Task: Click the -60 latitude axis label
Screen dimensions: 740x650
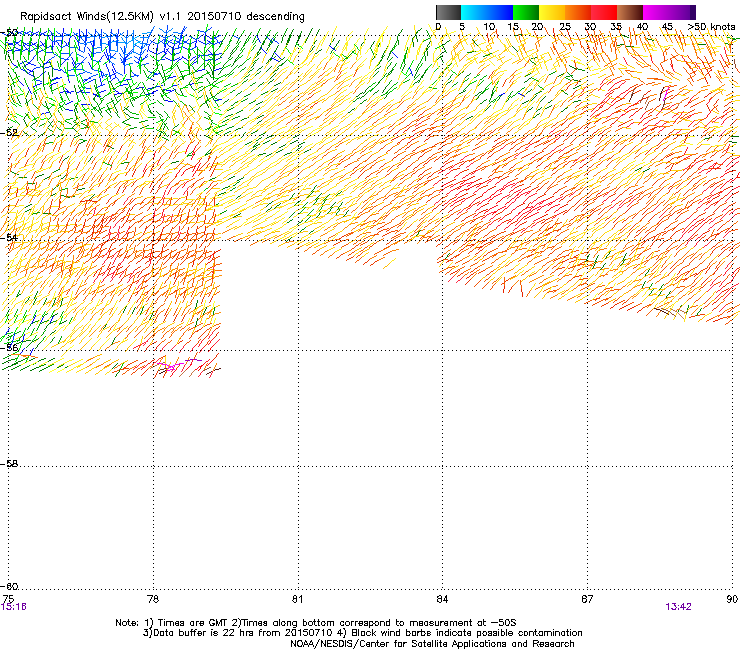Action: coord(9,586)
